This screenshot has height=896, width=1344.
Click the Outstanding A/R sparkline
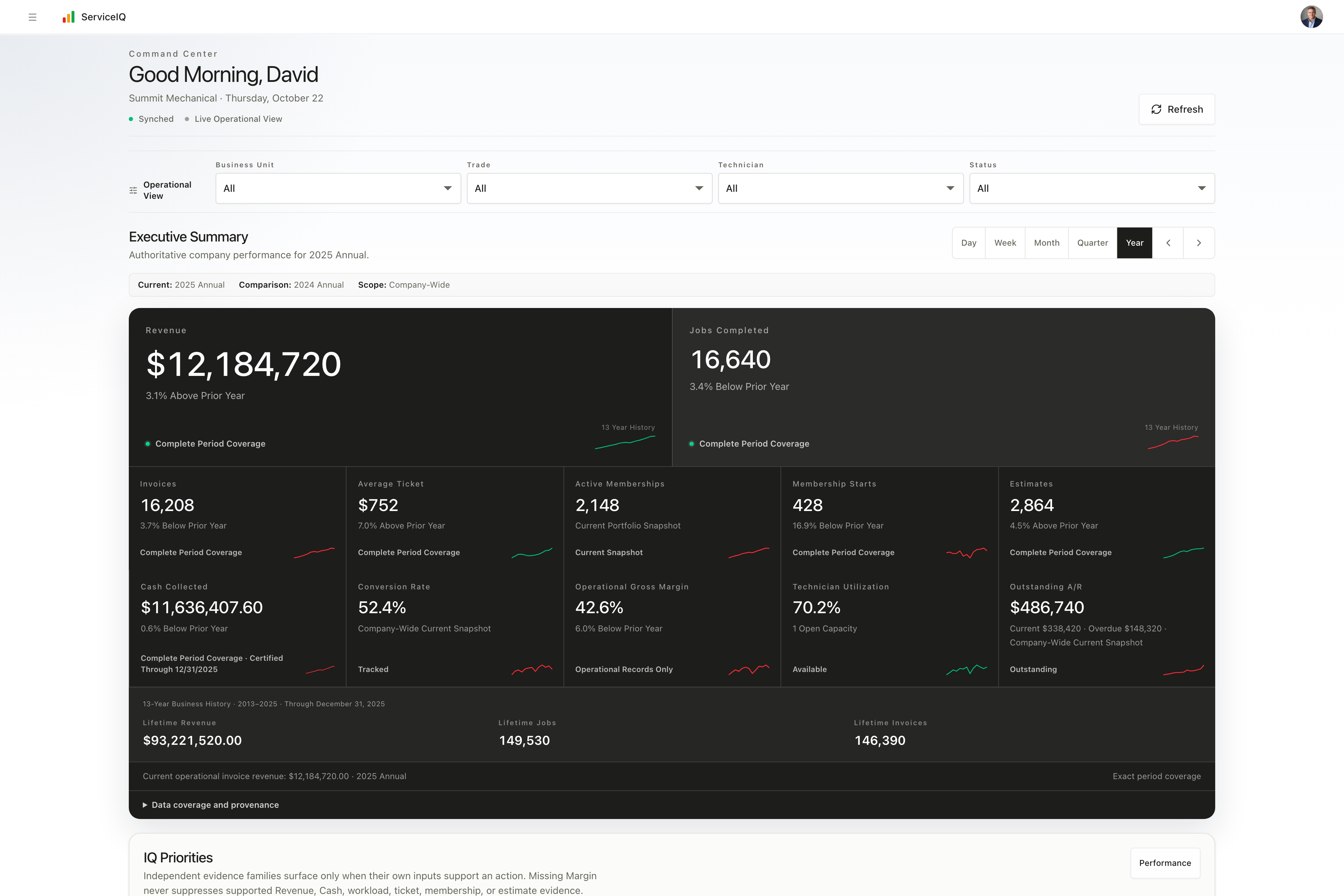click(x=1184, y=670)
